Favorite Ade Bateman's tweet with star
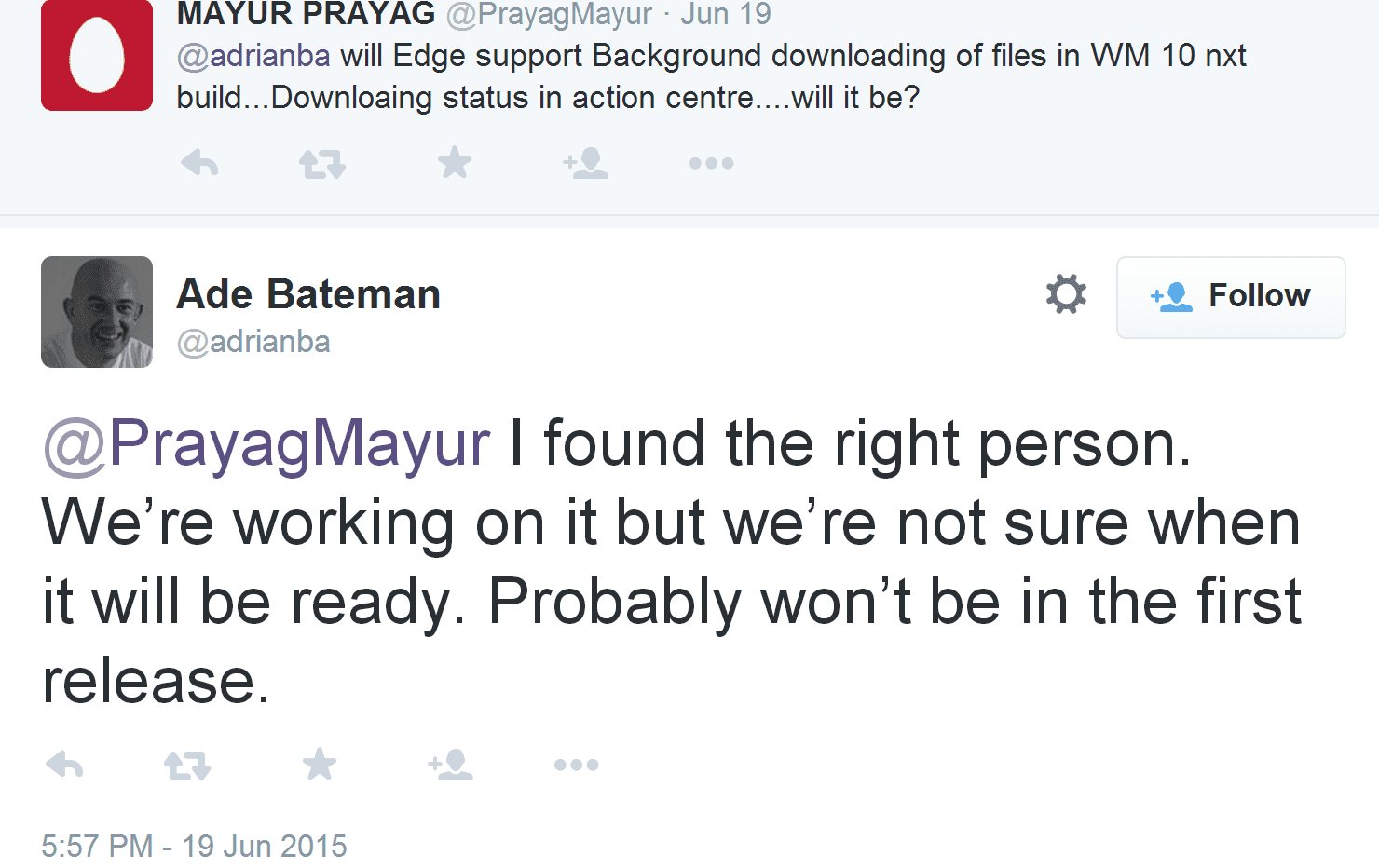 pos(320,765)
